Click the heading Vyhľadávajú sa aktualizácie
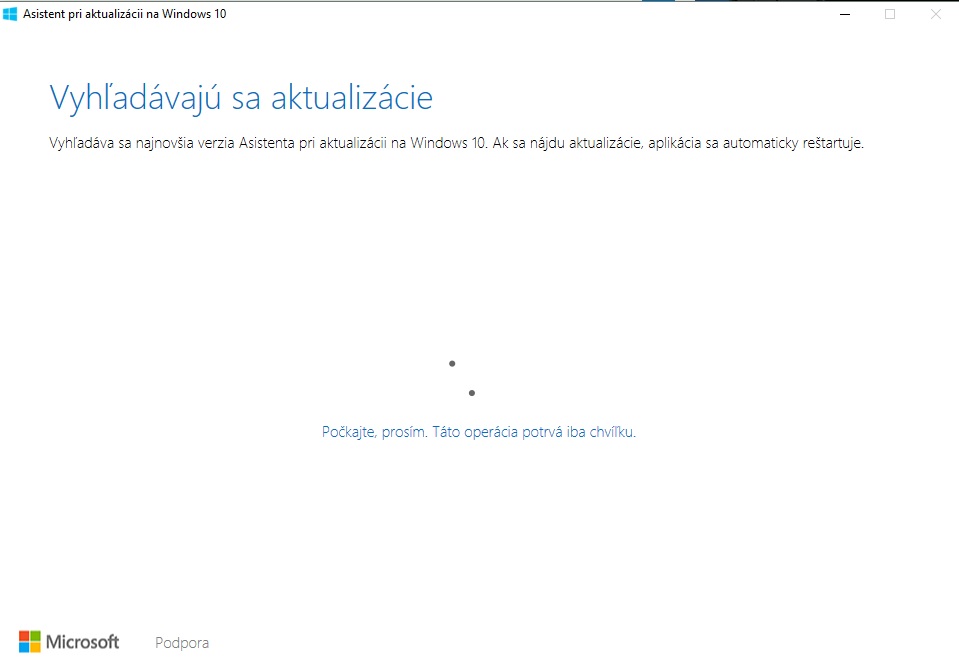Image resolution: width=959 pixels, height=667 pixels. [241, 98]
